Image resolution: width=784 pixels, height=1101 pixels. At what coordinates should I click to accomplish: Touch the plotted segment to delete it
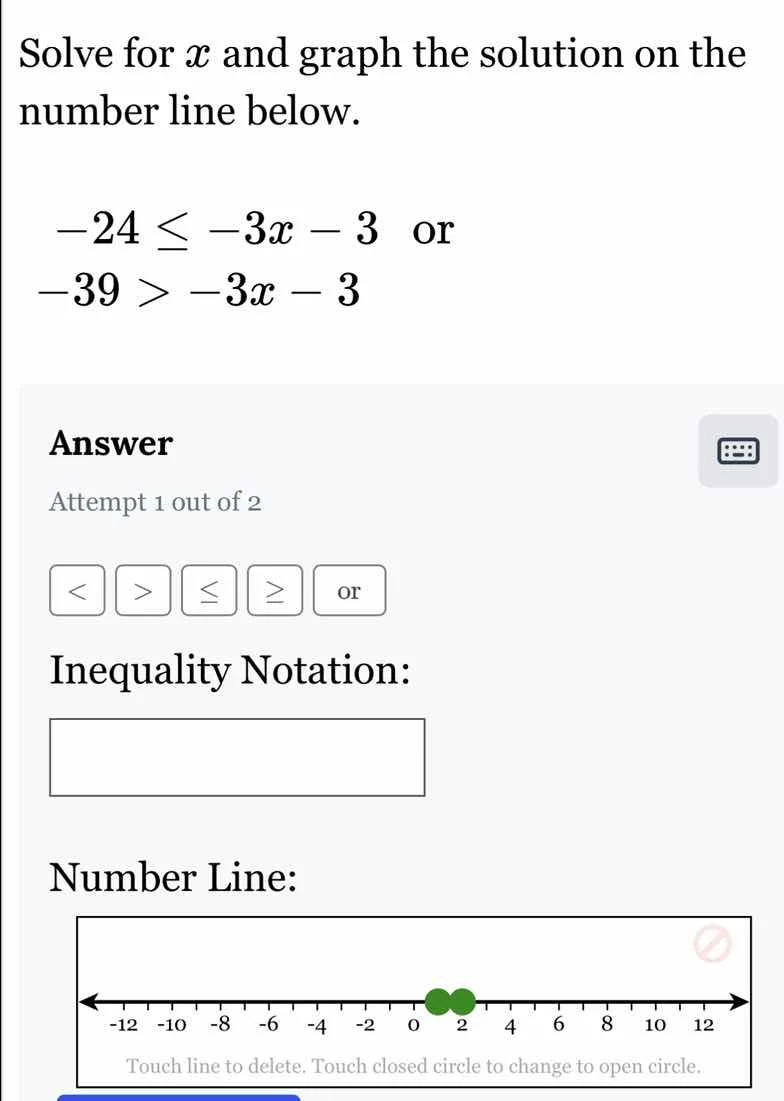[448, 1000]
